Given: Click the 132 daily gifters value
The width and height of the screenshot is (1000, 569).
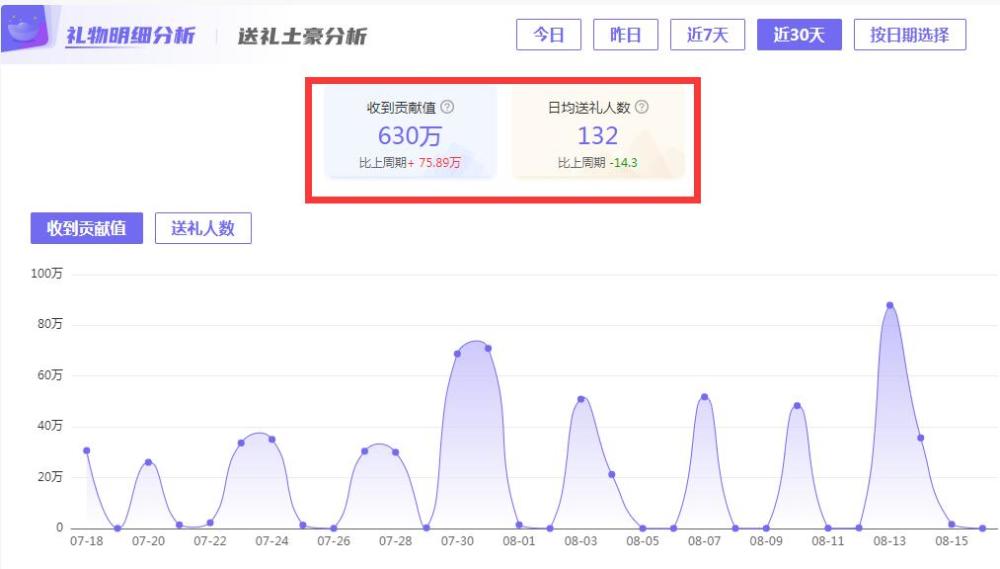Looking at the screenshot, I should 598,136.
